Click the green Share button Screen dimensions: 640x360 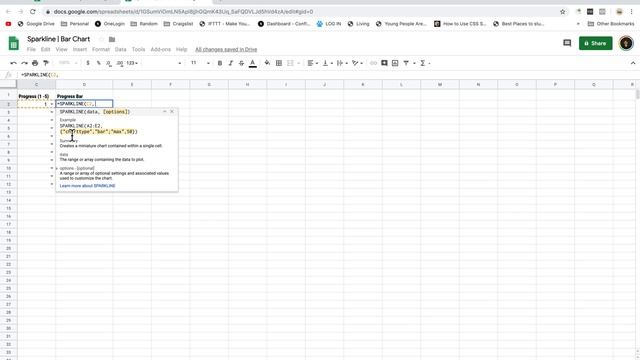pyautogui.click(x=596, y=43)
